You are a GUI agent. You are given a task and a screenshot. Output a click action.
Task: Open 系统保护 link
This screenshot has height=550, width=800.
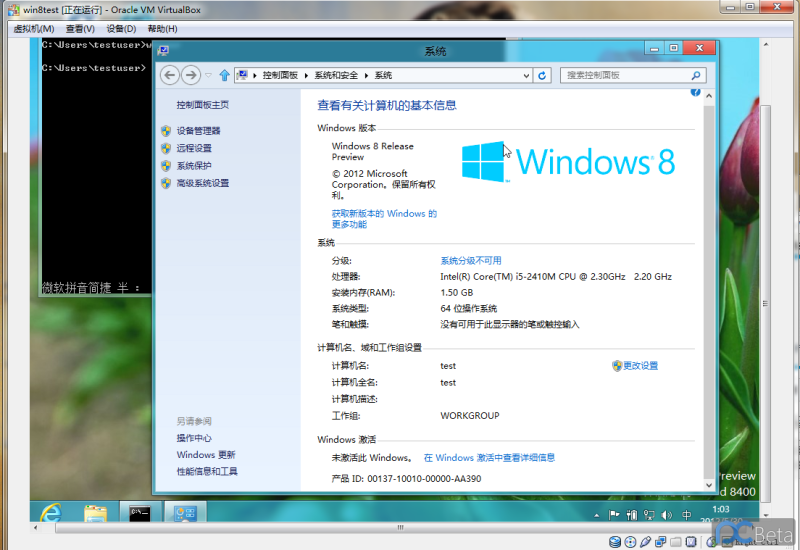click(194, 165)
